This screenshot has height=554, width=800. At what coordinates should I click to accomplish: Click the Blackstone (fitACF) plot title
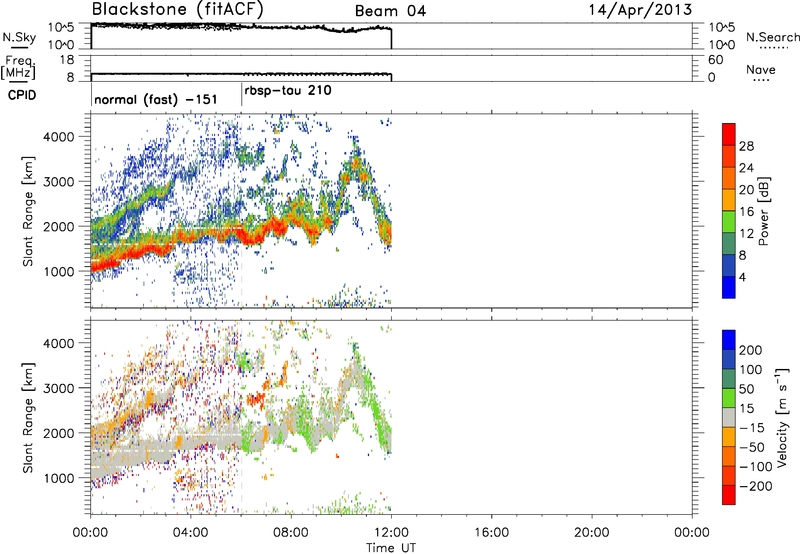[x=177, y=10]
